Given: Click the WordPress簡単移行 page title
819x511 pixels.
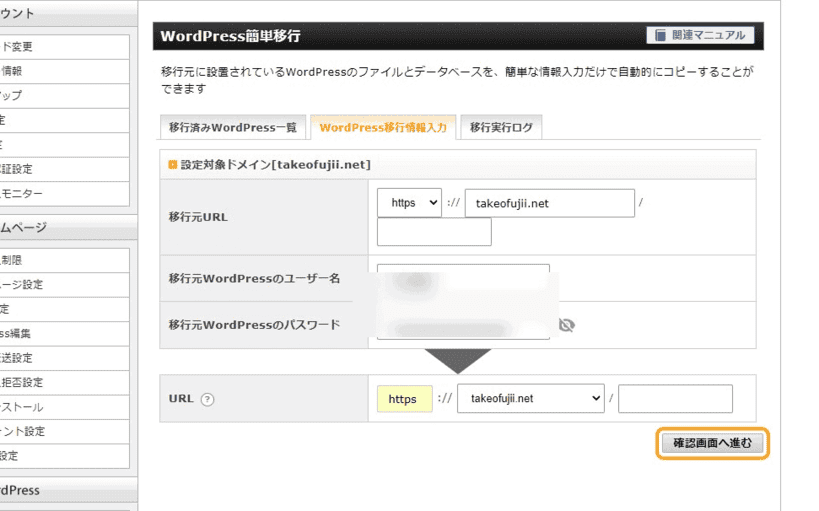Looking at the screenshot, I should 230,36.
